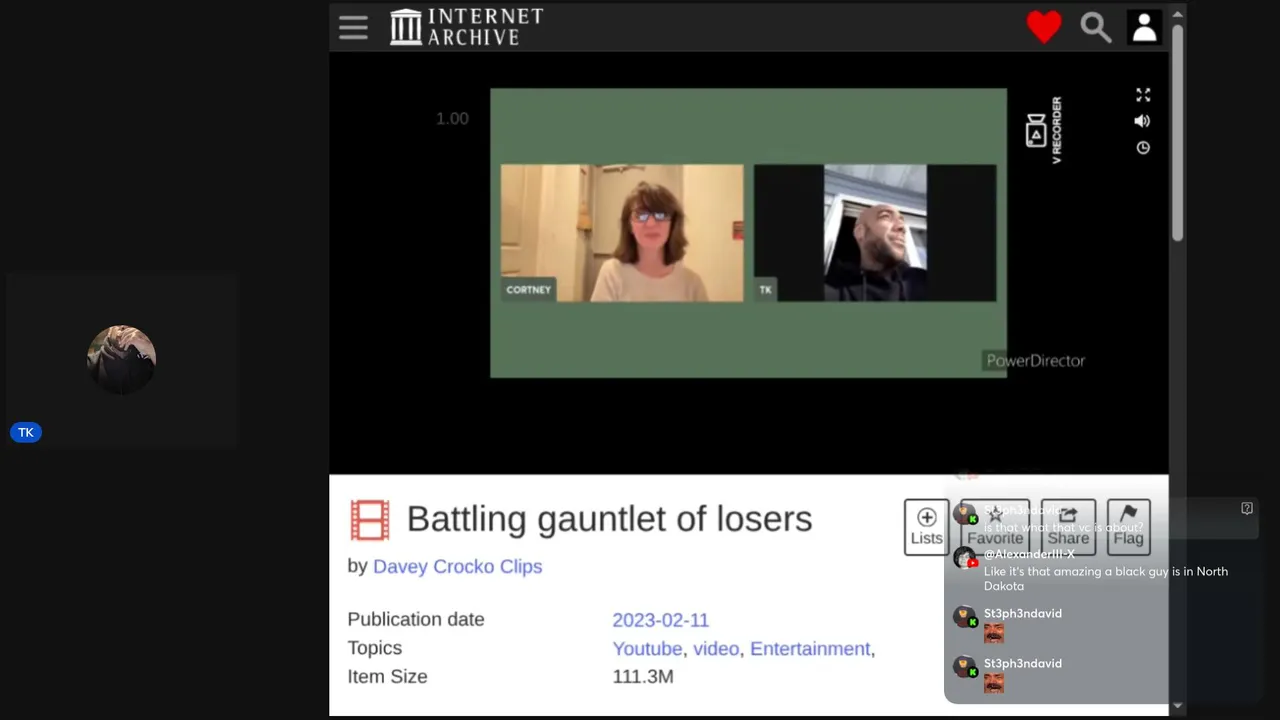The image size is (1280, 720).
Task: Click the blue TK name badge
Action: (26, 432)
